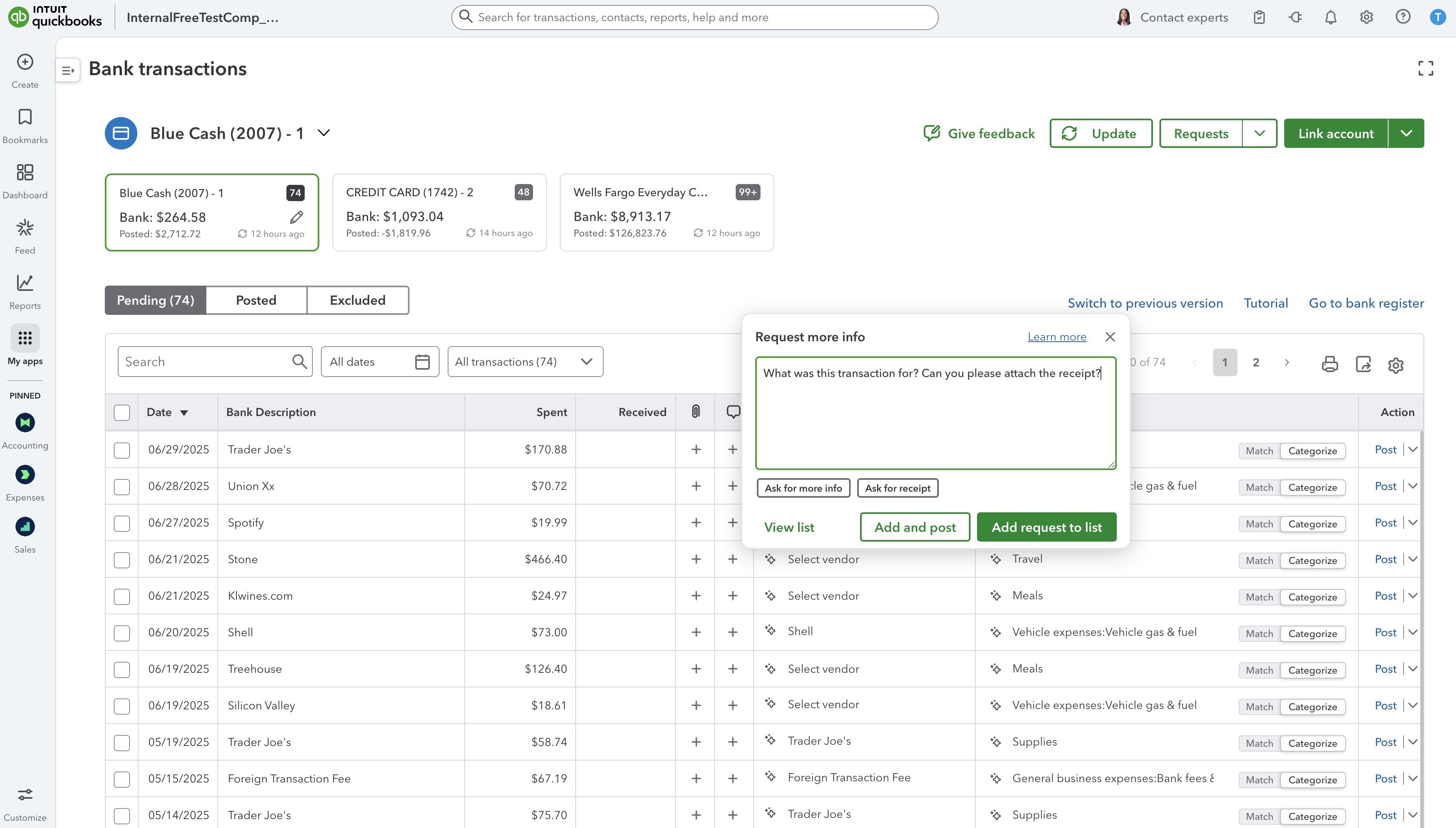Expand Post options for Shell row
This screenshot has width=1456, height=828.
tap(1413, 632)
